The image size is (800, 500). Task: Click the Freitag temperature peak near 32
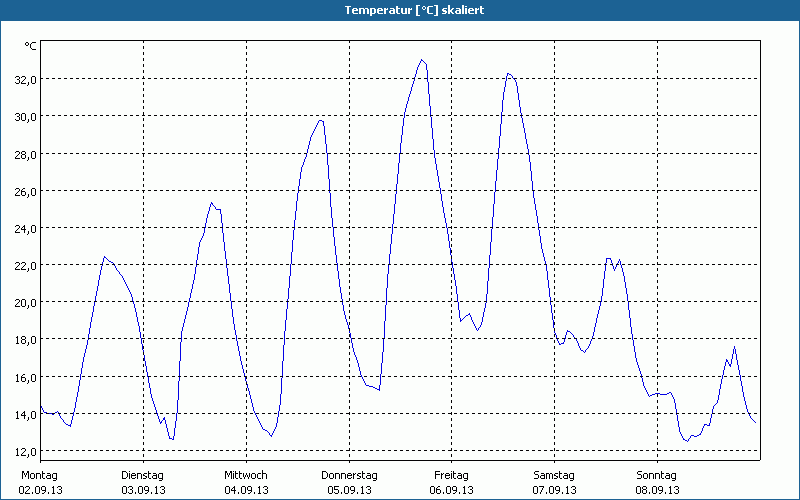point(508,73)
